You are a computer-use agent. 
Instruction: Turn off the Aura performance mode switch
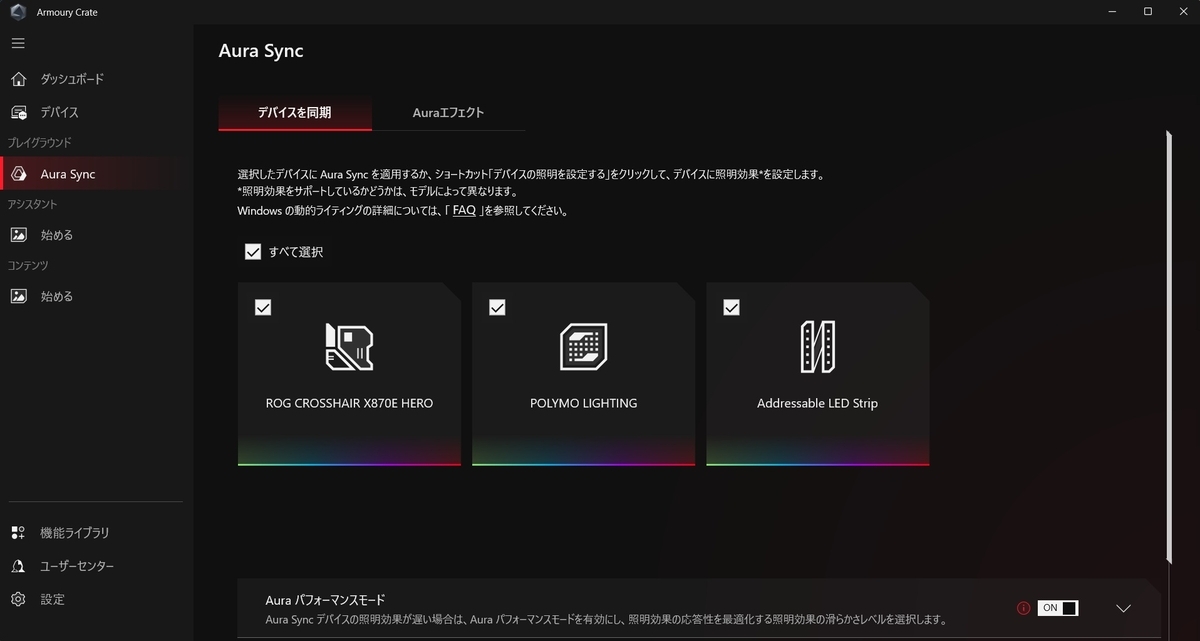click(1058, 608)
